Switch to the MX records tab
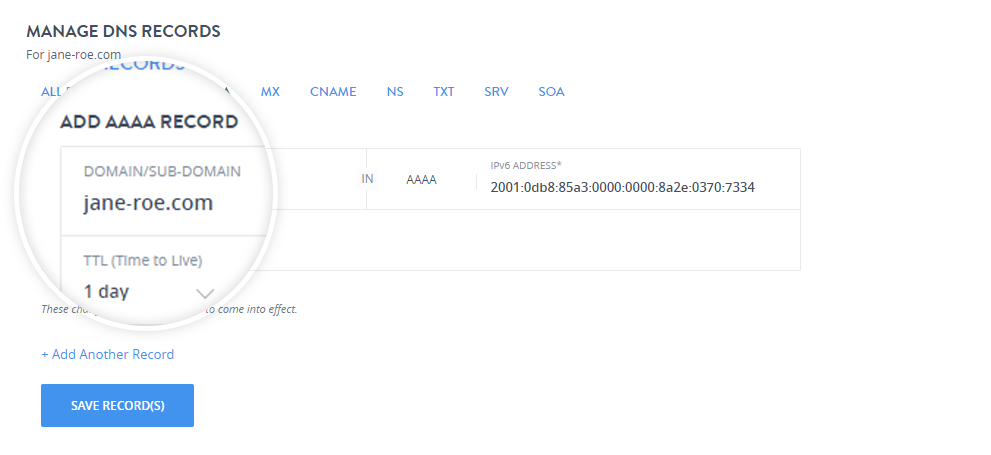 [x=270, y=92]
